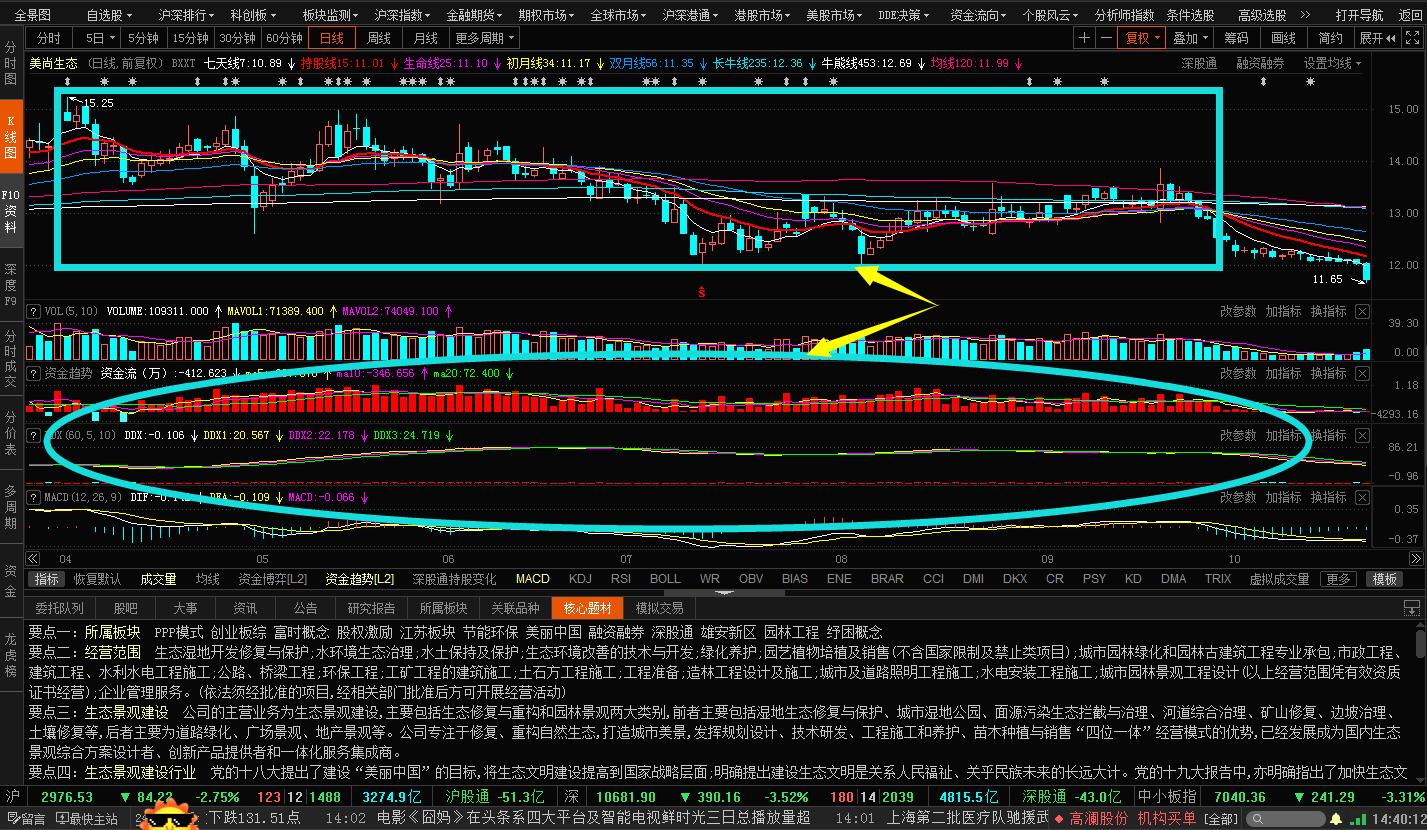Click 换指标 in the MACD panel
The height and width of the screenshot is (830, 1427).
pyautogui.click(x=1329, y=497)
